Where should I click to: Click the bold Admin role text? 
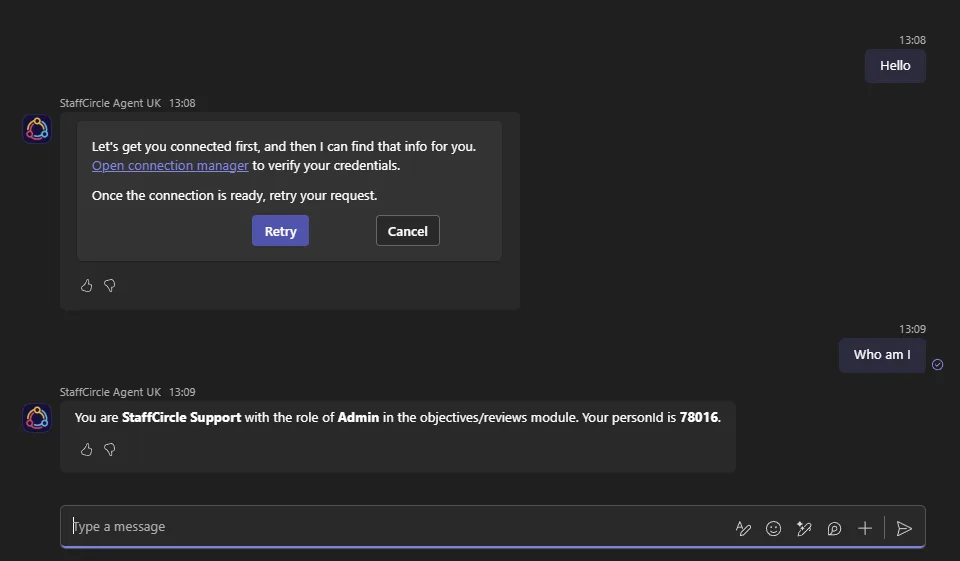(358, 418)
